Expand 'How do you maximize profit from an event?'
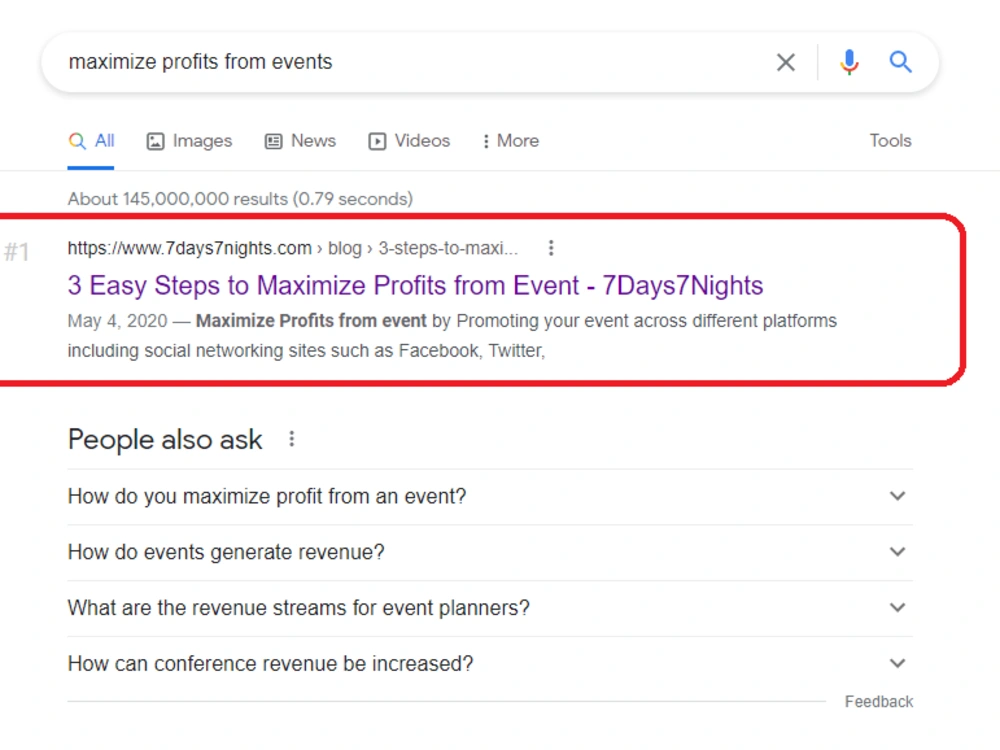The height and width of the screenshot is (750, 1000). [x=490, y=496]
